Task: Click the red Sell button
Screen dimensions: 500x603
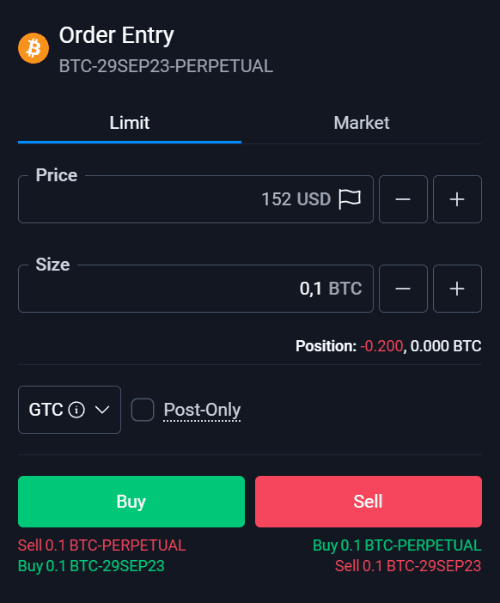Action: (x=368, y=501)
